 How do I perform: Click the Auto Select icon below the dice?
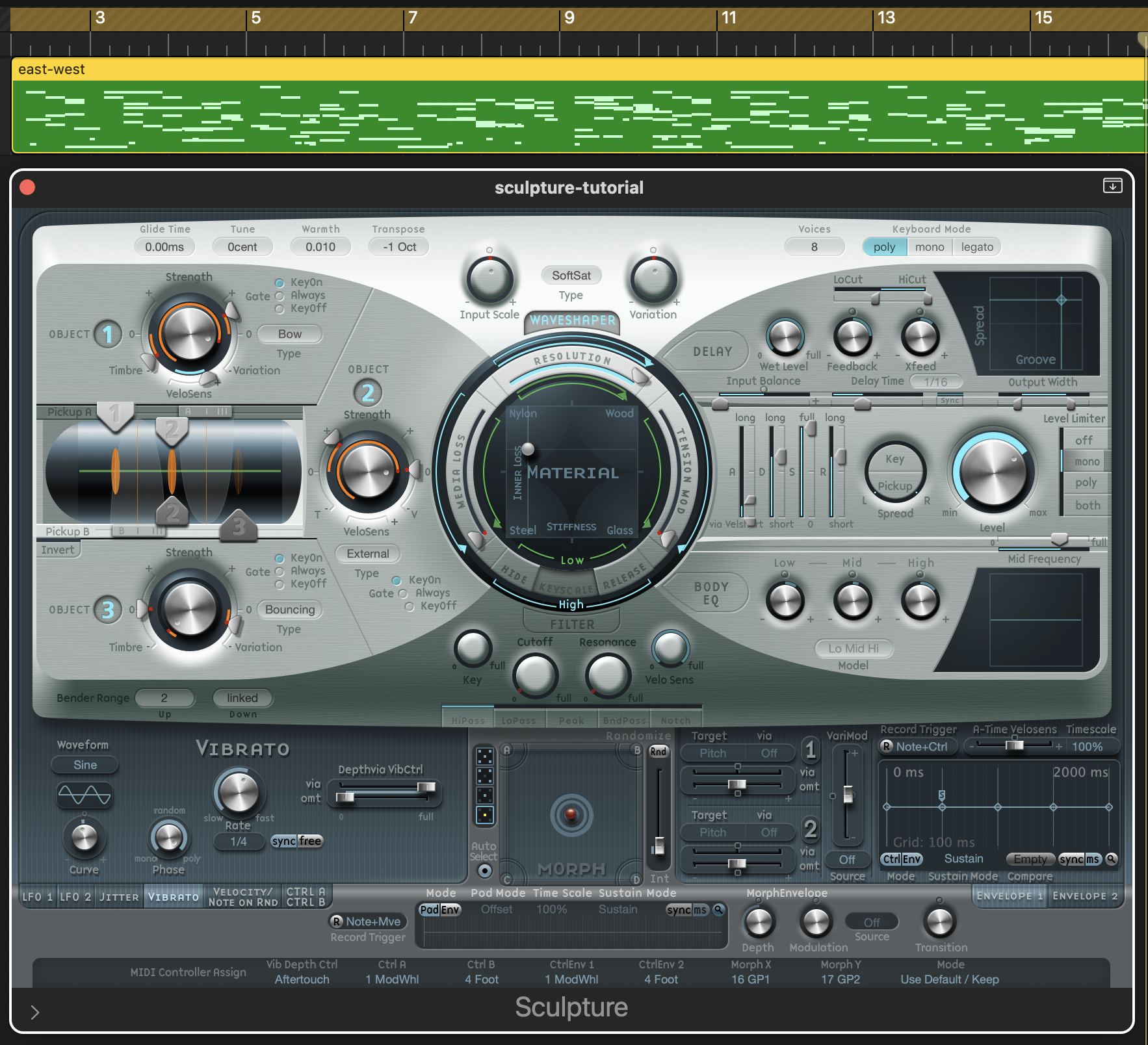pyautogui.click(x=484, y=869)
